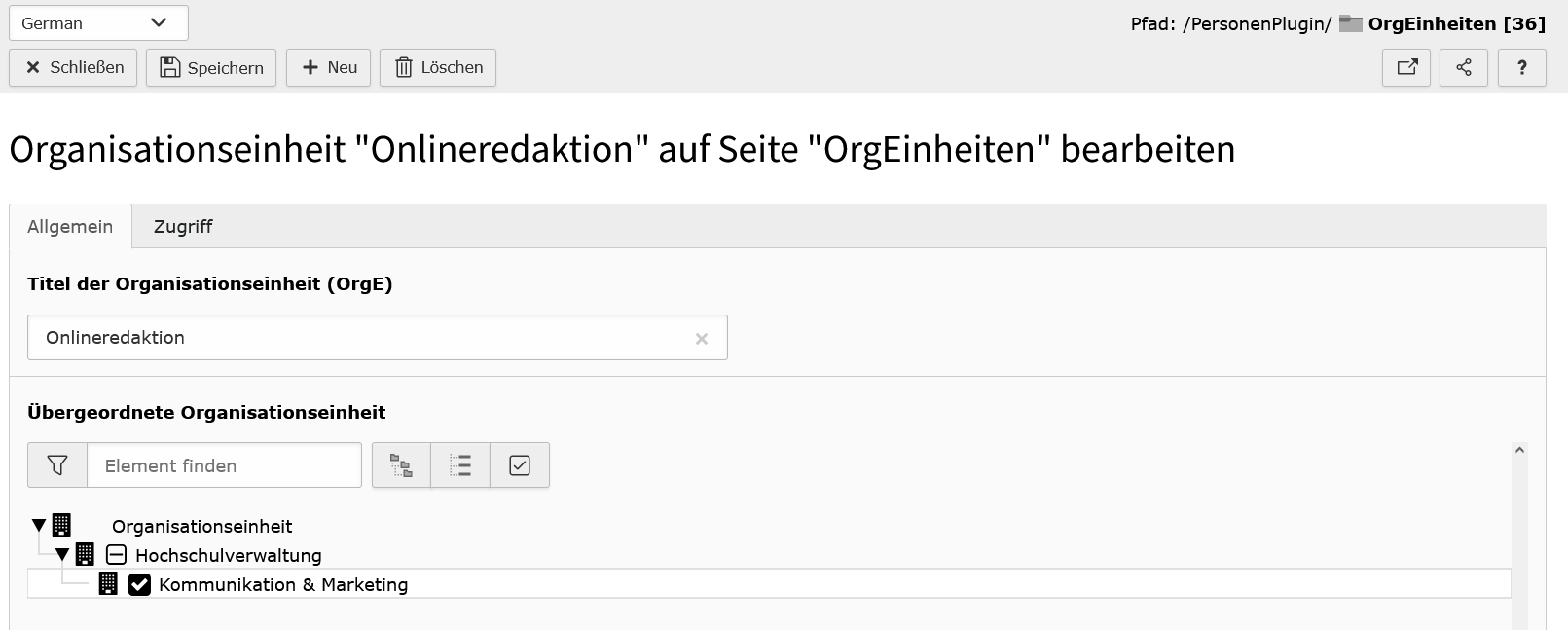This screenshot has height=630, width=1568.
Task: Toggle the Hochschulverwaltung checkbox
Action: [116, 555]
